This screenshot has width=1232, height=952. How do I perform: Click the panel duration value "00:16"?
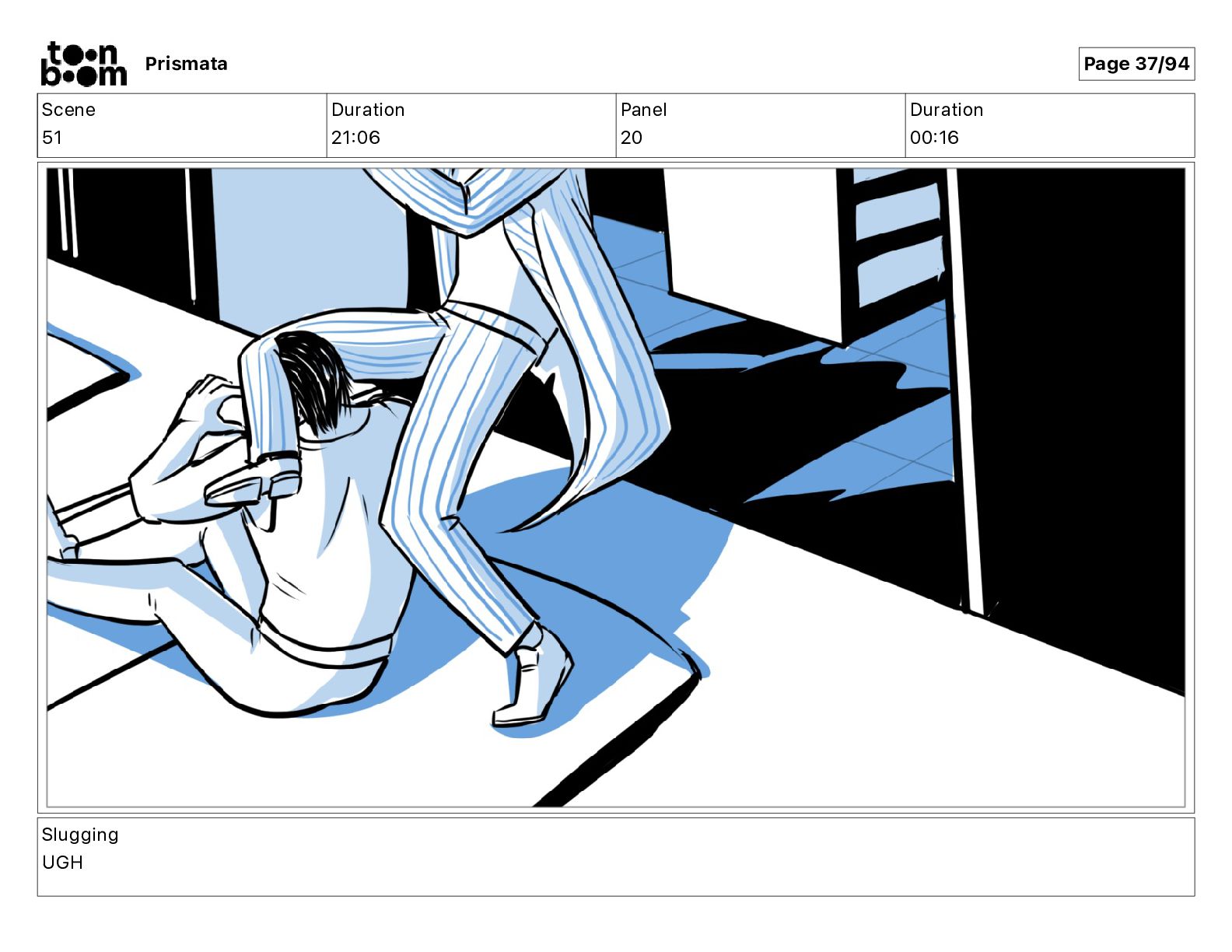[934, 138]
